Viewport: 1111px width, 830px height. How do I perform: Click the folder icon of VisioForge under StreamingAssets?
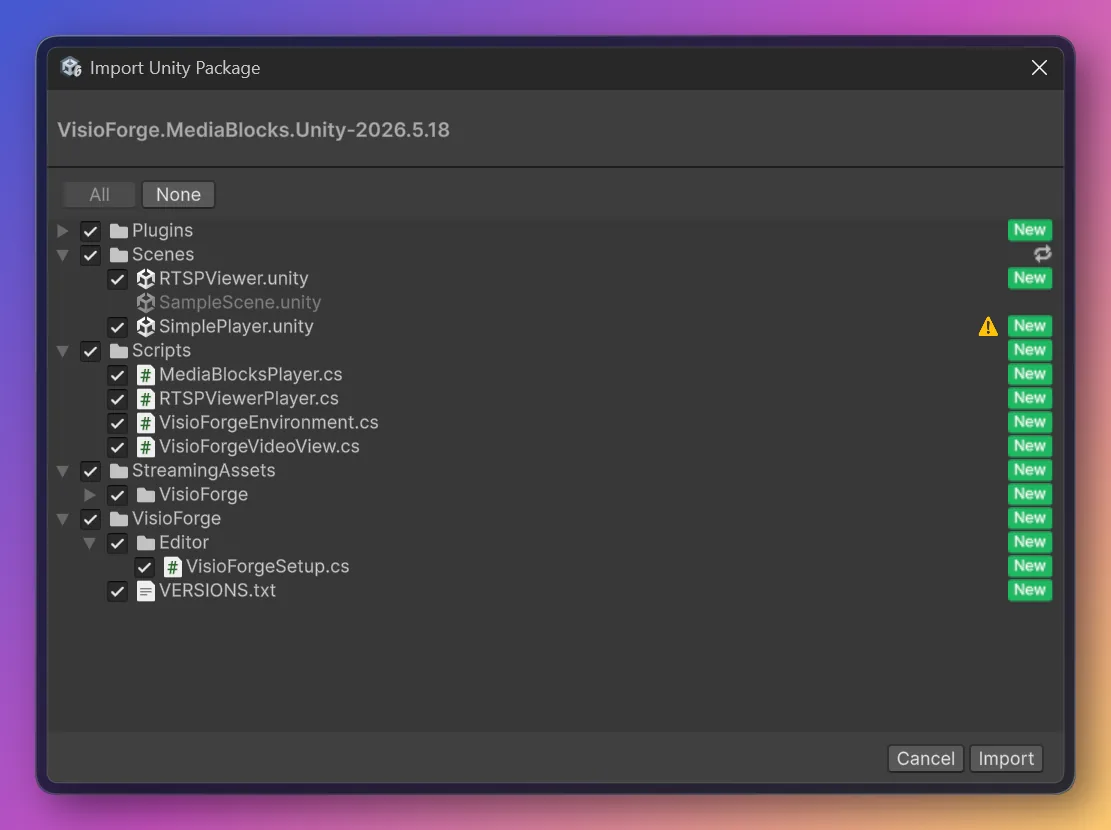tap(145, 495)
